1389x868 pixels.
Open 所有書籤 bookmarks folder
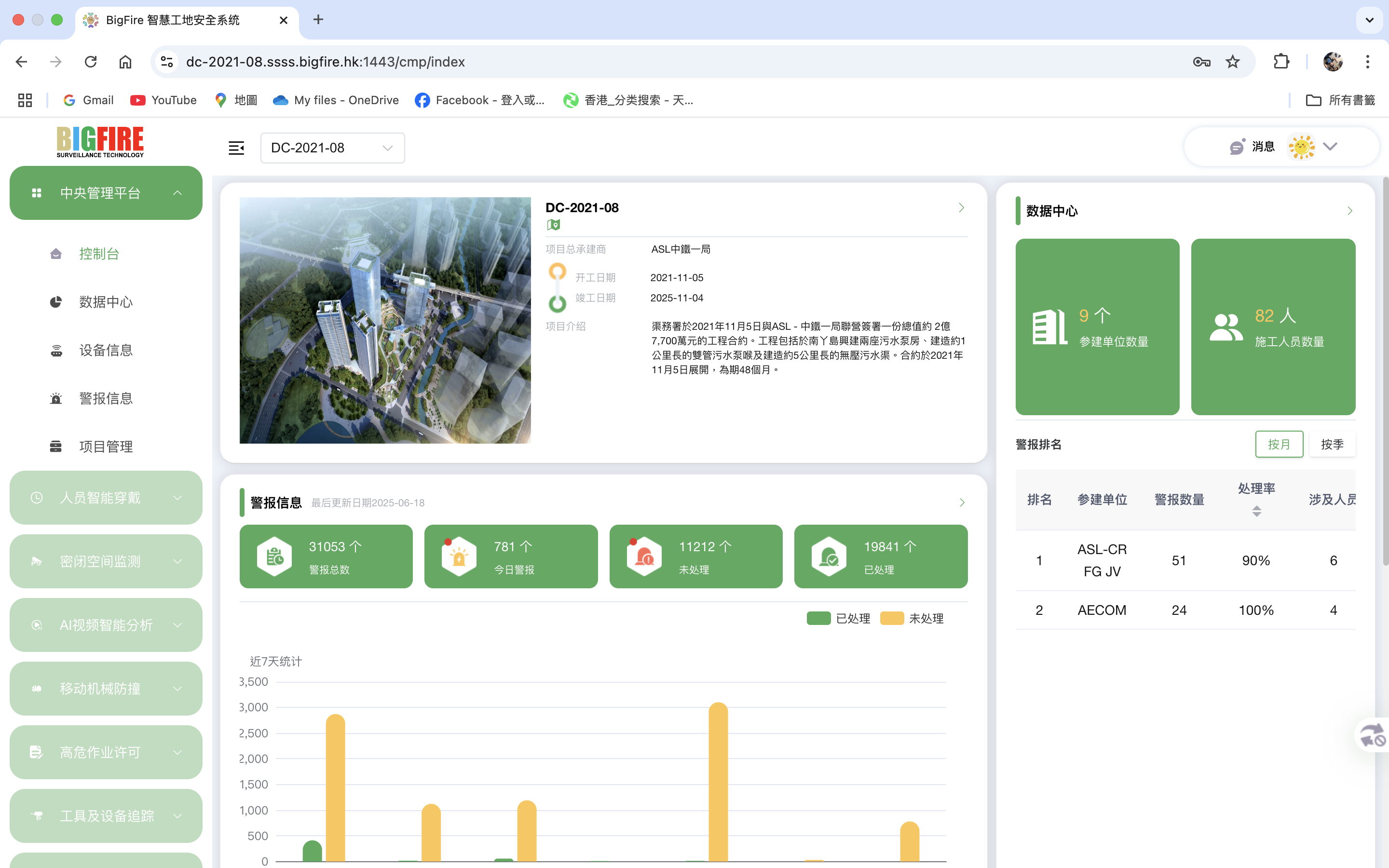pos(1340,100)
